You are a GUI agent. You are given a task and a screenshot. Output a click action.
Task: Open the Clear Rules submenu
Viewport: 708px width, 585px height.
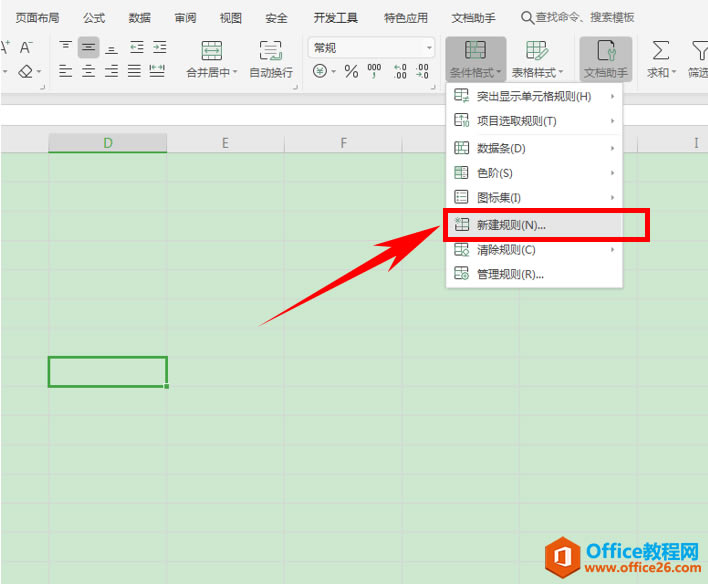[534, 250]
